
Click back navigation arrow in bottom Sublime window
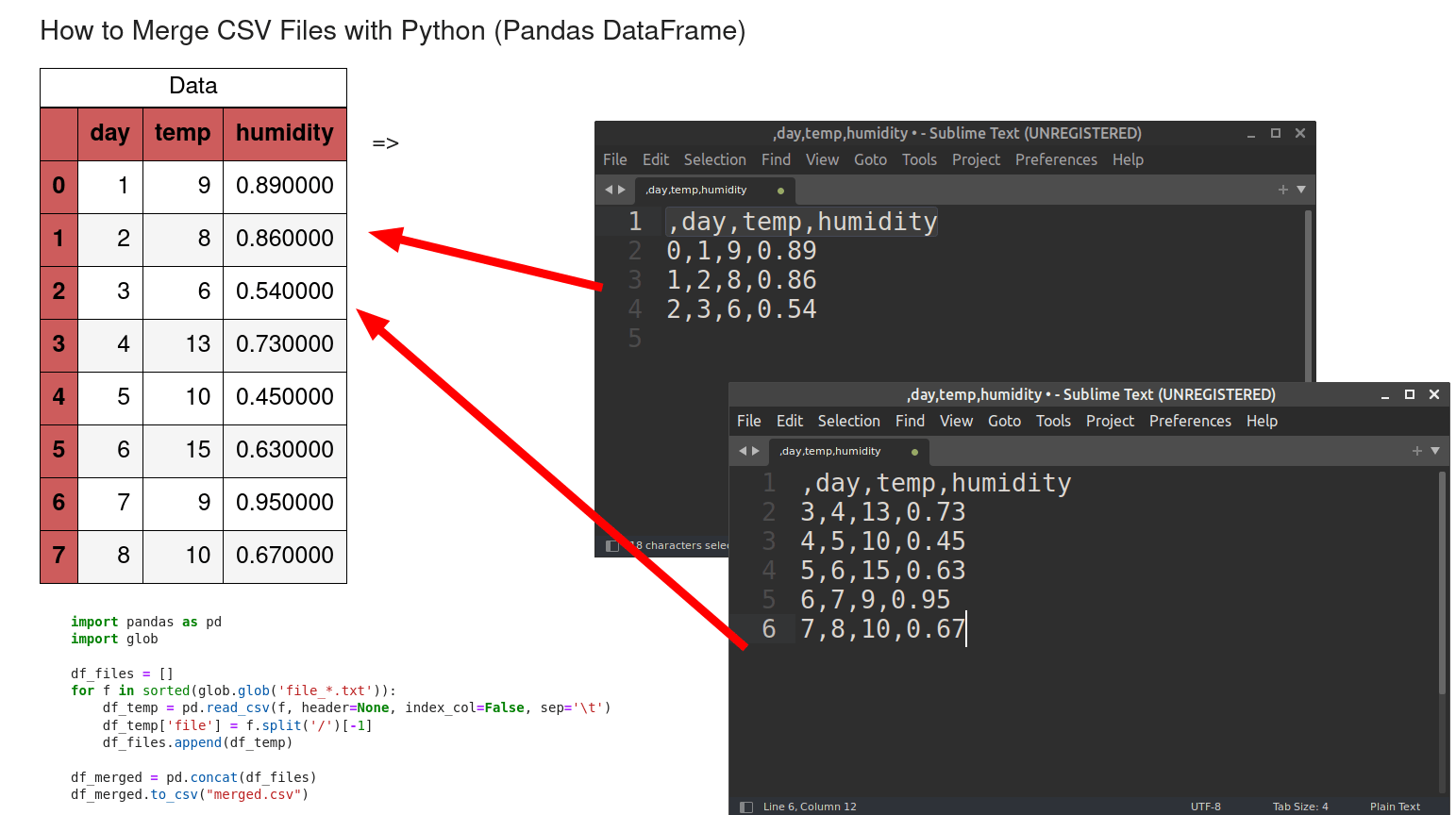743,451
